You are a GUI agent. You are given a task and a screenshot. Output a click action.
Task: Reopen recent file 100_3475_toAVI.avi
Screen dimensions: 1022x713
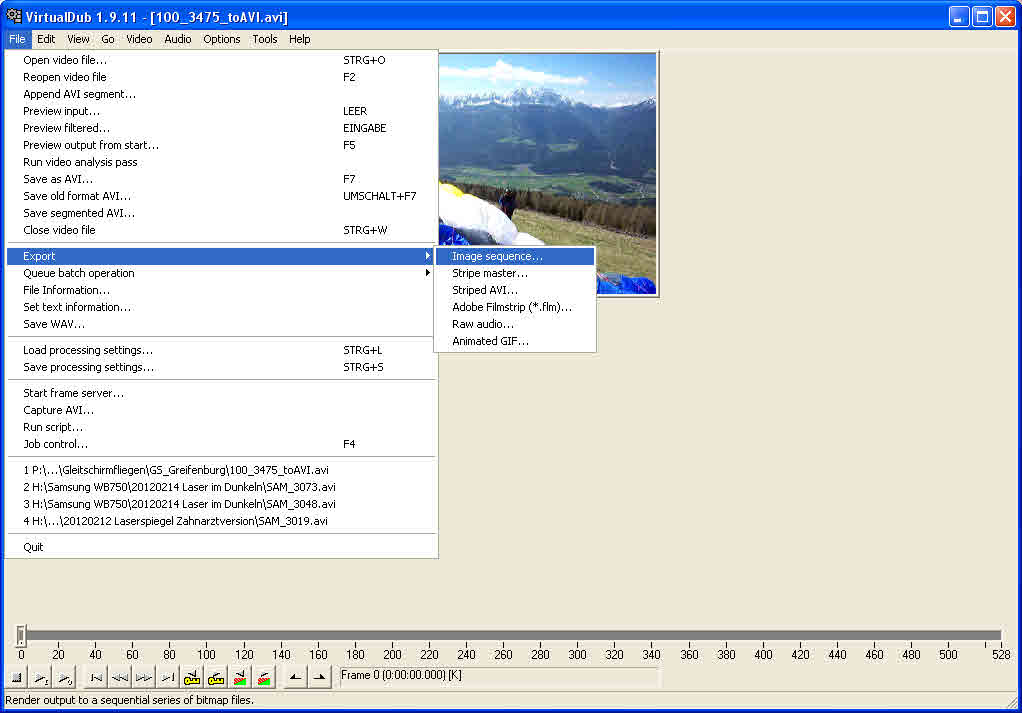coord(220,470)
